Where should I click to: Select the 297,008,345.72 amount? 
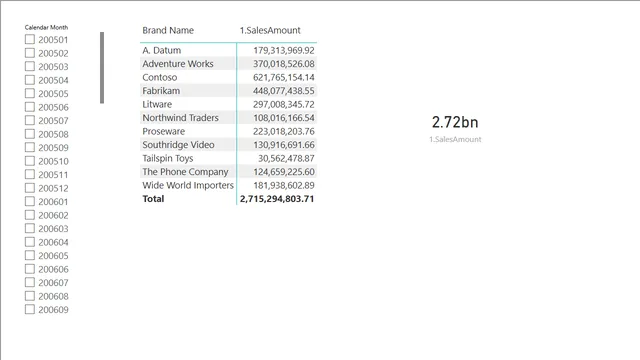pyautogui.click(x=284, y=104)
